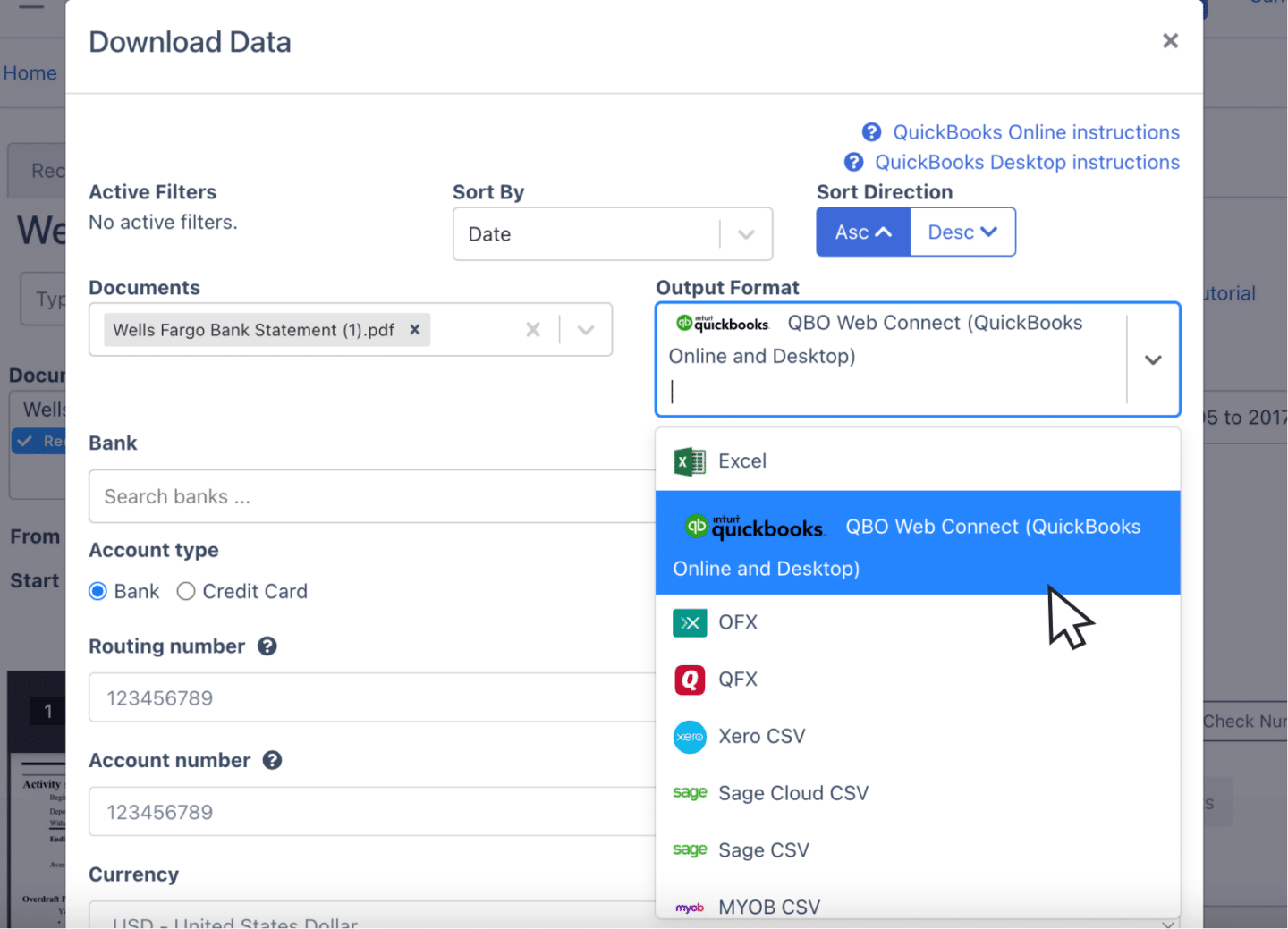Click the OFX green icon
Viewport: 1288px width, 929px height.
[x=690, y=622]
